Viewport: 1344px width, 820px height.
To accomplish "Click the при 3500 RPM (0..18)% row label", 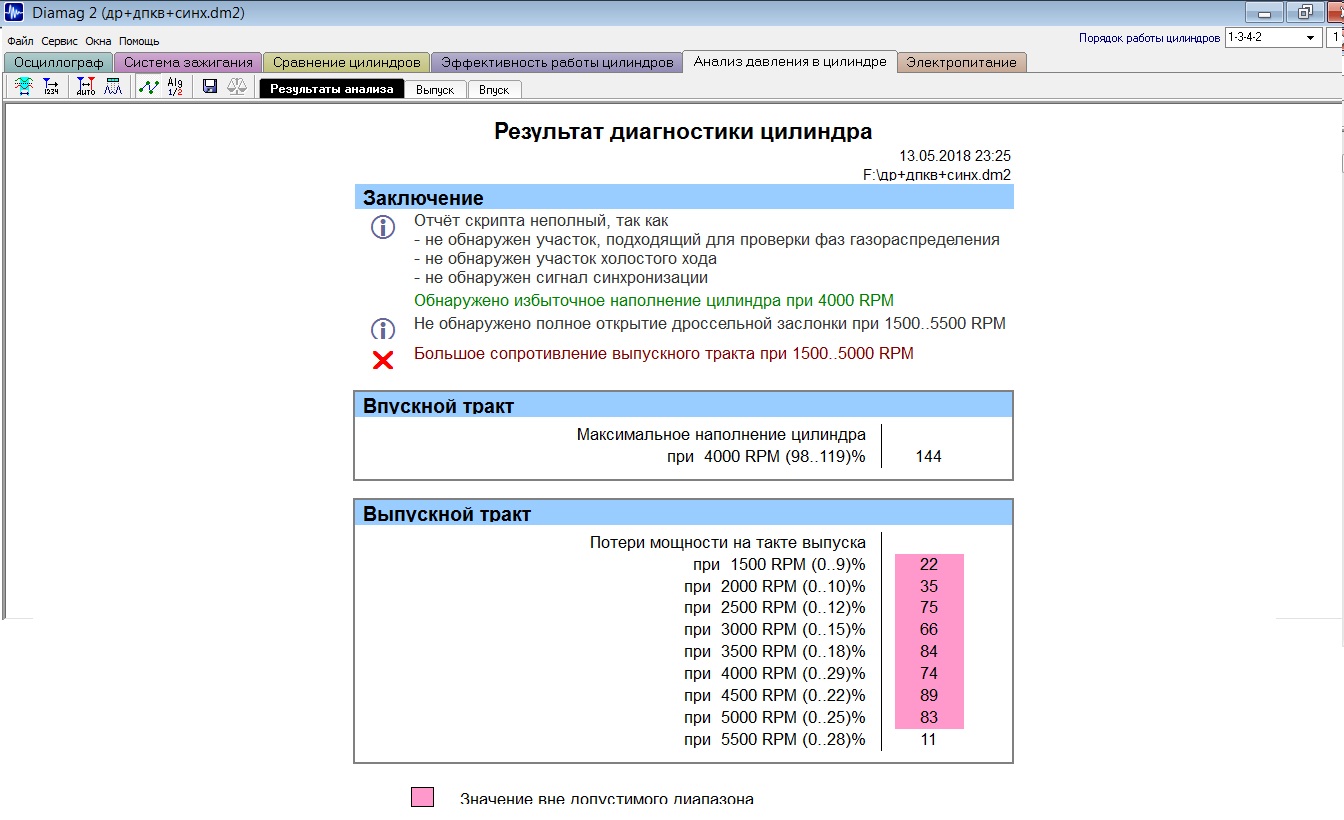I will 775,651.
